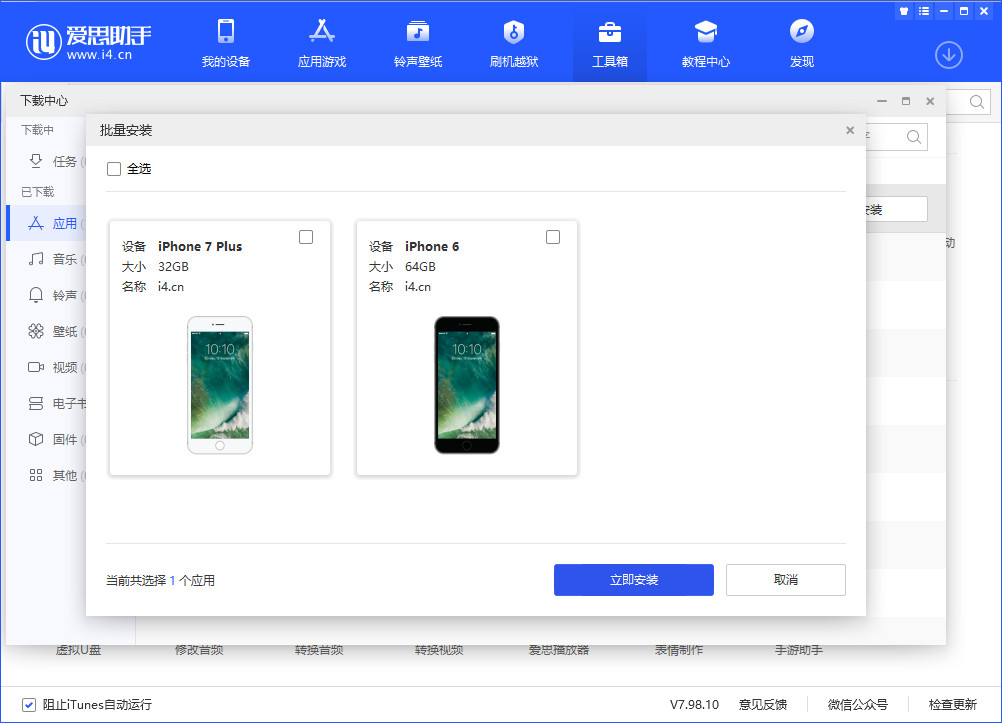Image resolution: width=1002 pixels, height=723 pixels.
Task: Click 检查更新 check updates link
Action: pyautogui.click(x=952, y=704)
